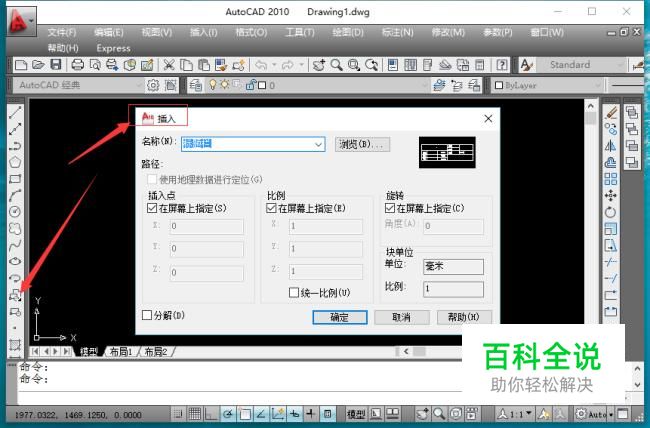The image size is (650, 428).
Task: Click the Insert Block tool icon
Action: 15,295
